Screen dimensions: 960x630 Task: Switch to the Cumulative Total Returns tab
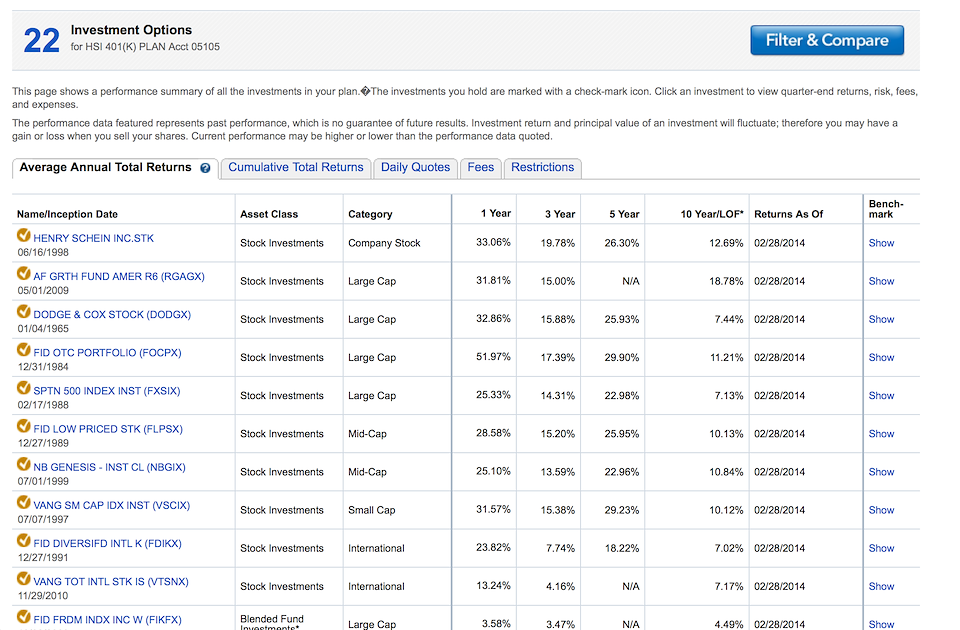click(x=296, y=168)
